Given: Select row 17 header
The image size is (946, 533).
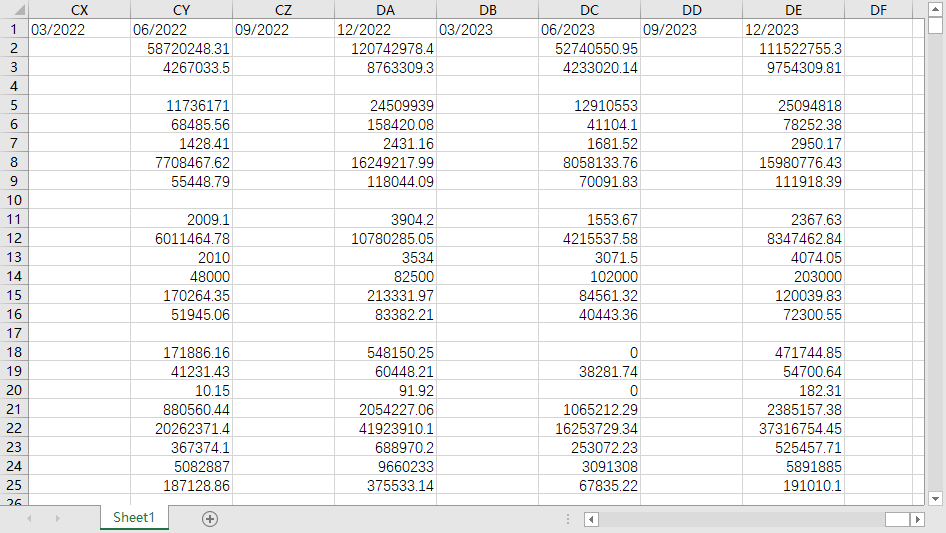Looking at the screenshot, I should [x=14, y=333].
